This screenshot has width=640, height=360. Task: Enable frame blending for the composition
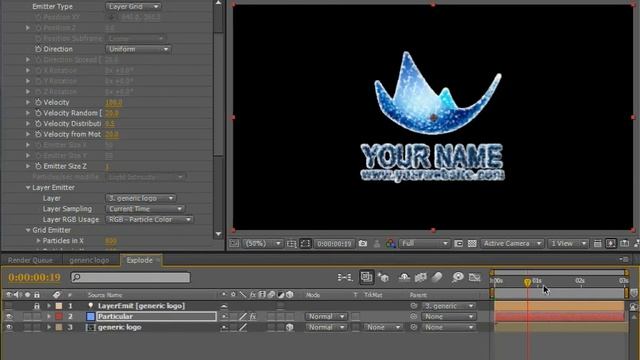coord(420,278)
